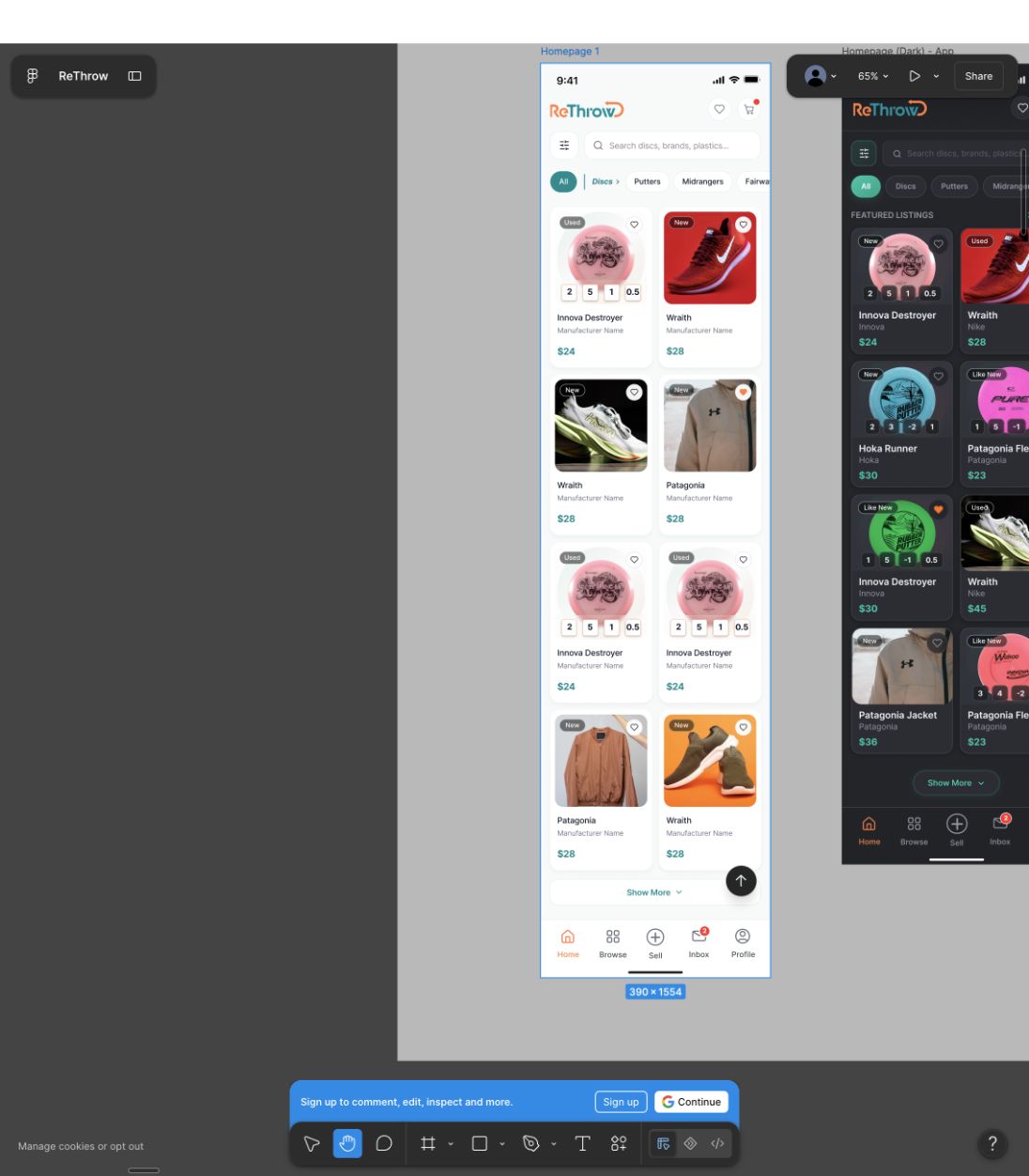This screenshot has height=1176, width=1029.
Task: Expand the Frame tool options arrow
Action: [x=451, y=1143]
